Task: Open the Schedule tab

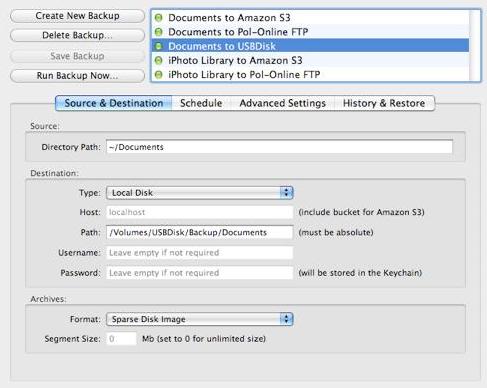Action: (201, 103)
